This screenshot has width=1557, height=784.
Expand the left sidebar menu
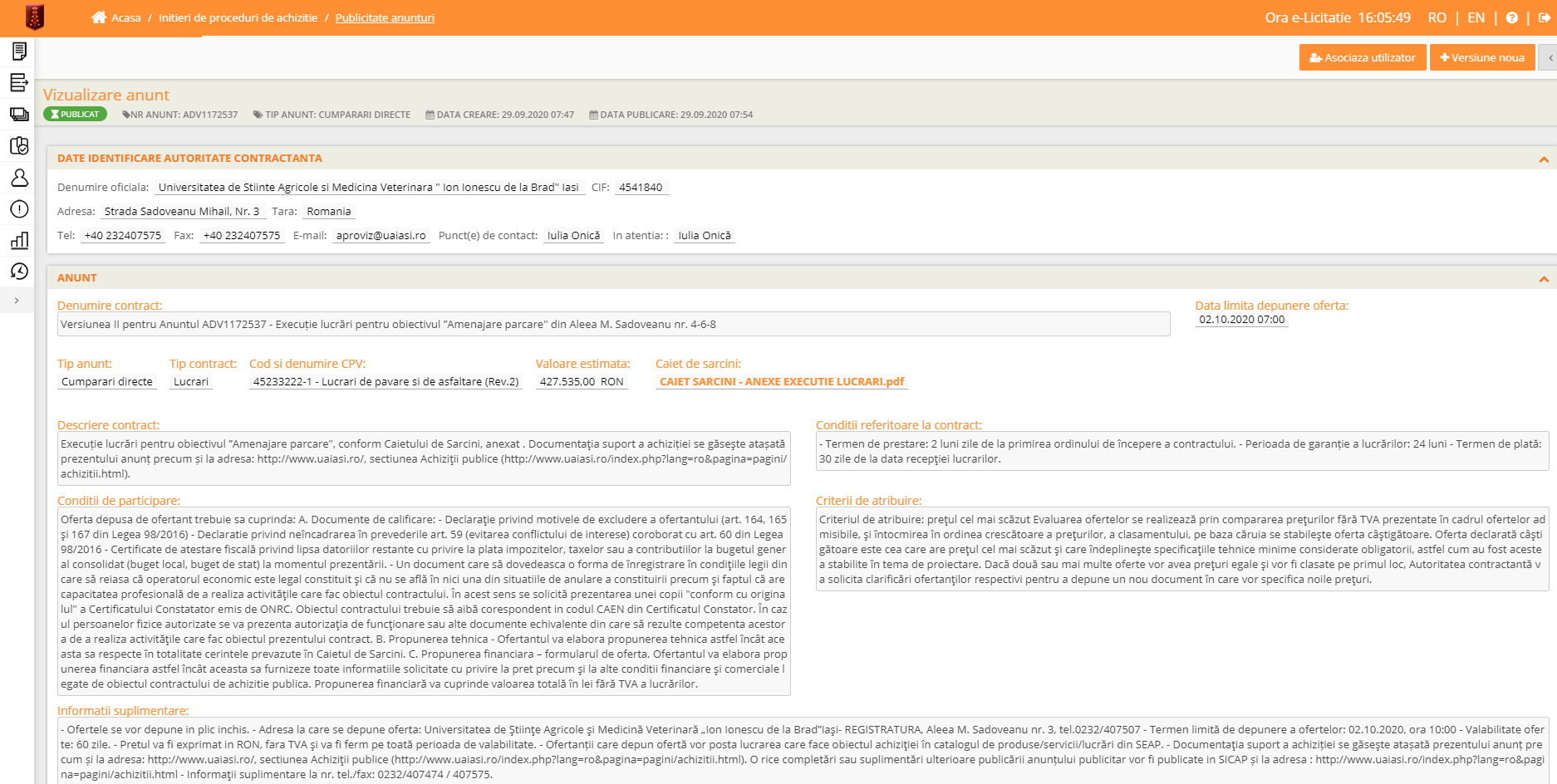coord(17,301)
